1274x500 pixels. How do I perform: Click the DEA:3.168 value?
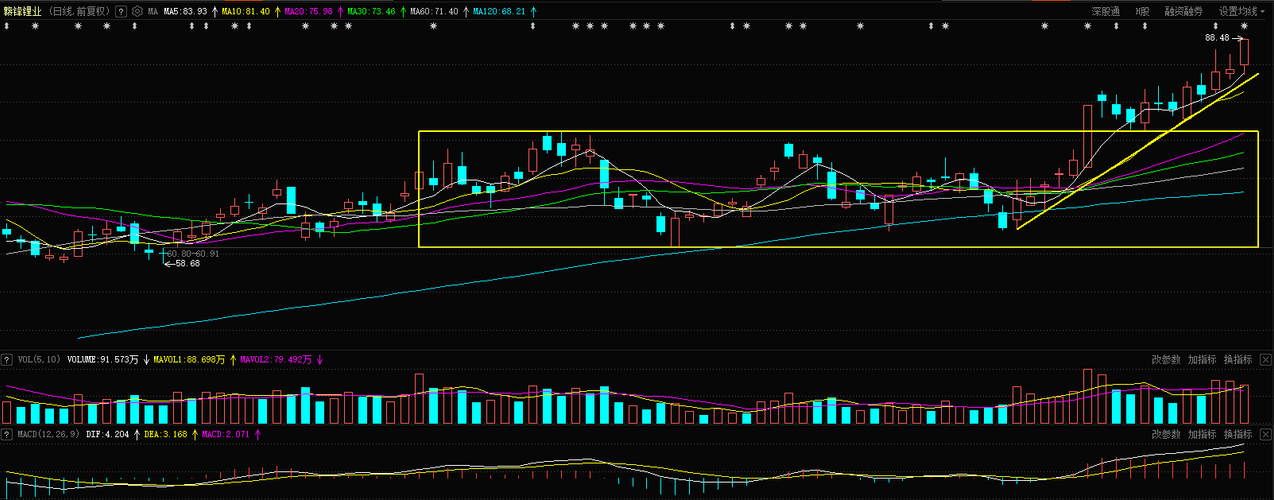tap(166, 435)
